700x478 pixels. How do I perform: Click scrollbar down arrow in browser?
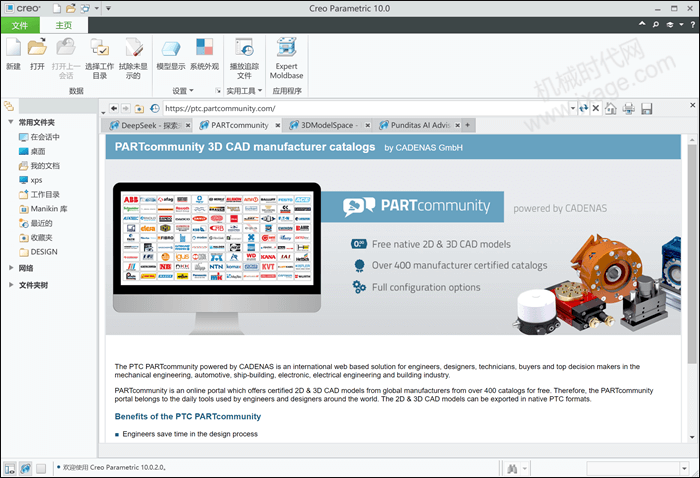pos(692,437)
